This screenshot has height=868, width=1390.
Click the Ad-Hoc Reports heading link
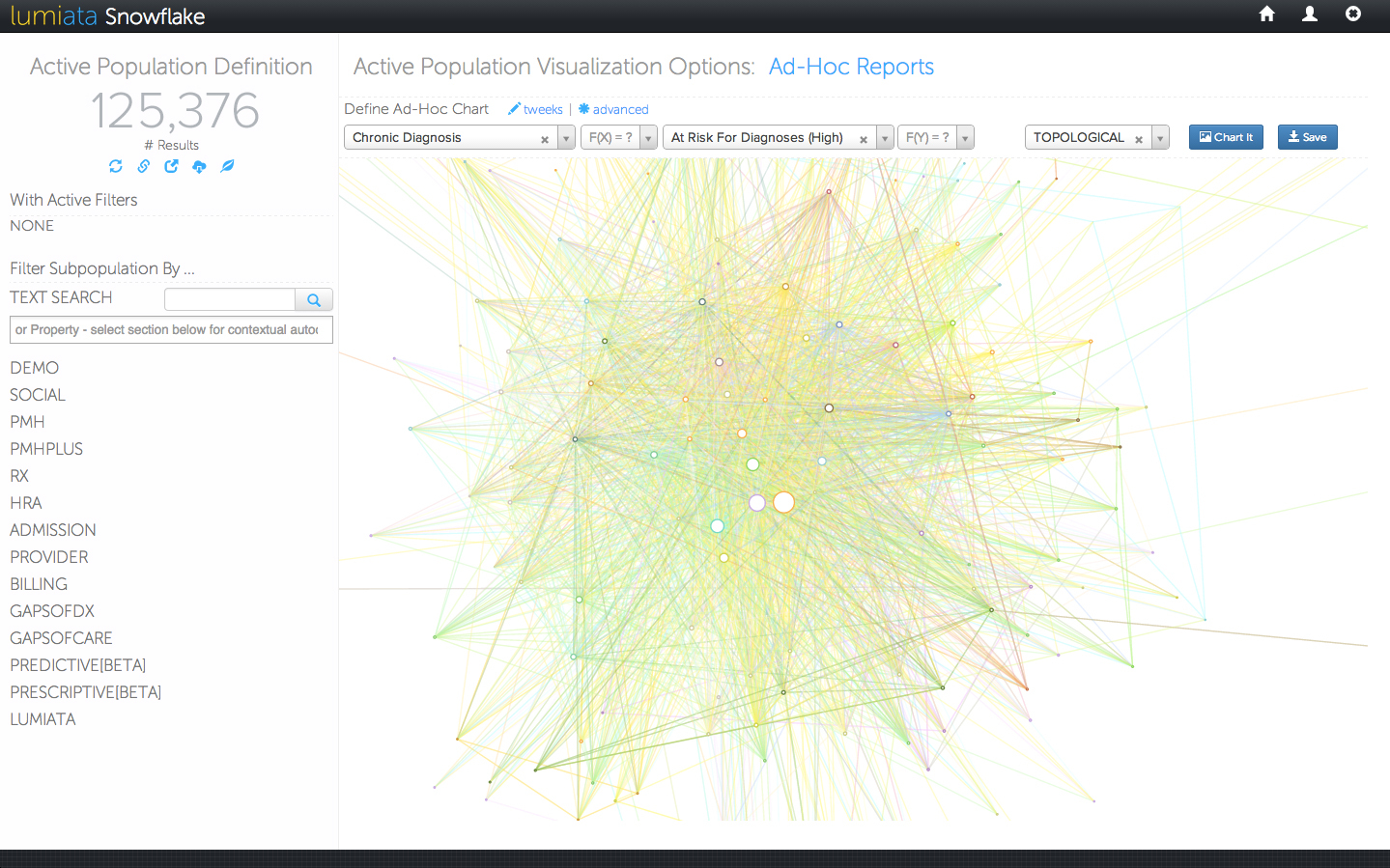point(851,67)
